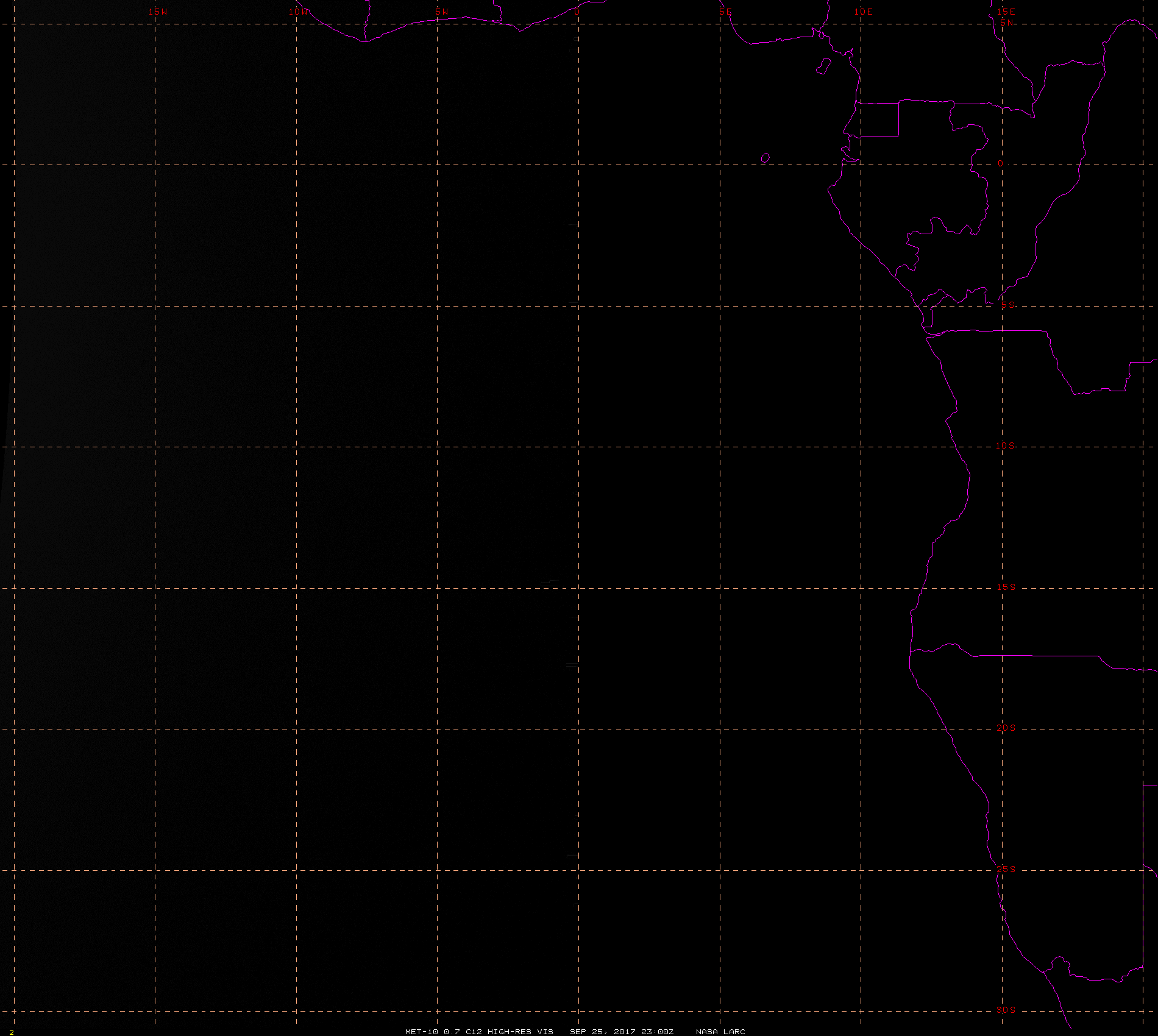Select the 10W longitude label
The height and width of the screenshot is (1036, 1158).
[299, 12]
